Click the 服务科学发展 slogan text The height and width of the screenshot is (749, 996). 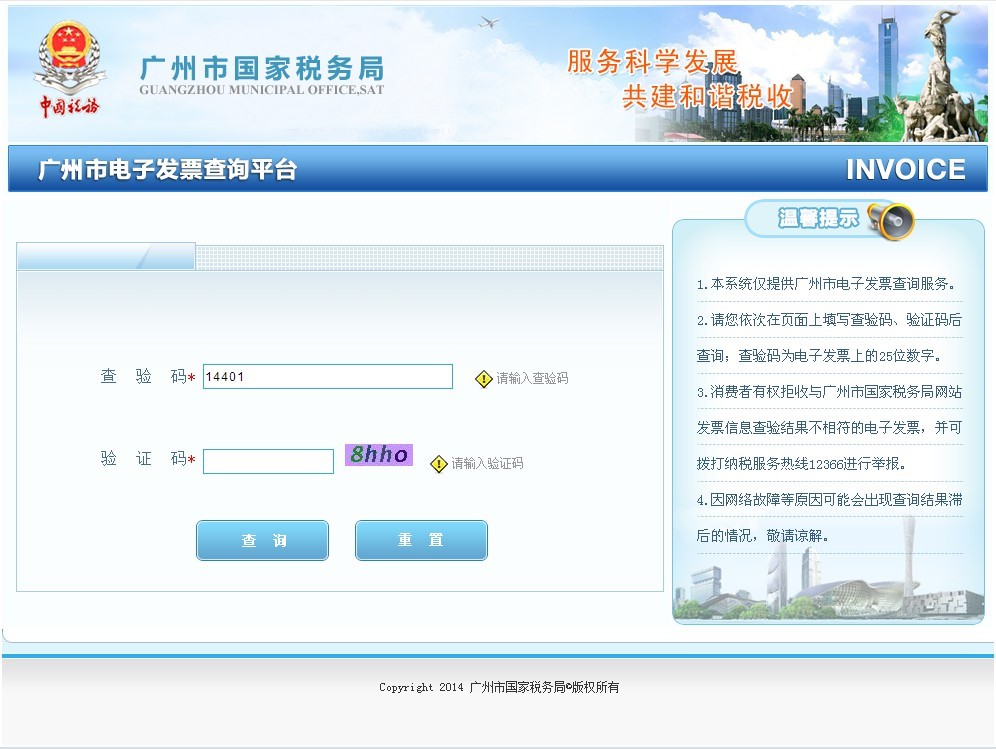click(652, 62)
